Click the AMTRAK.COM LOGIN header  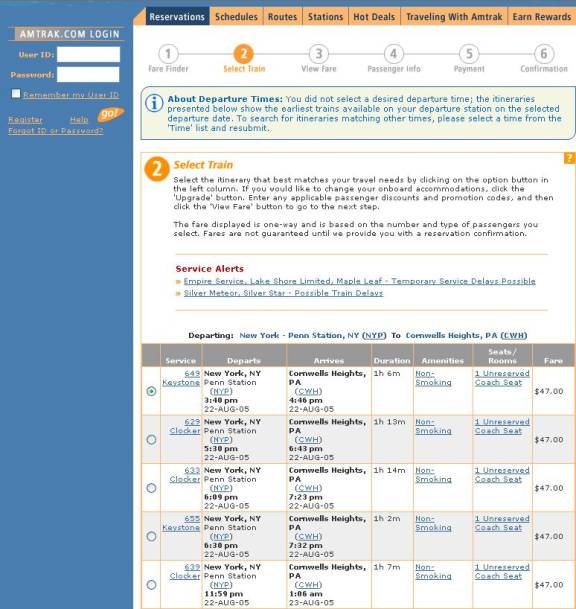pos(70,34)
